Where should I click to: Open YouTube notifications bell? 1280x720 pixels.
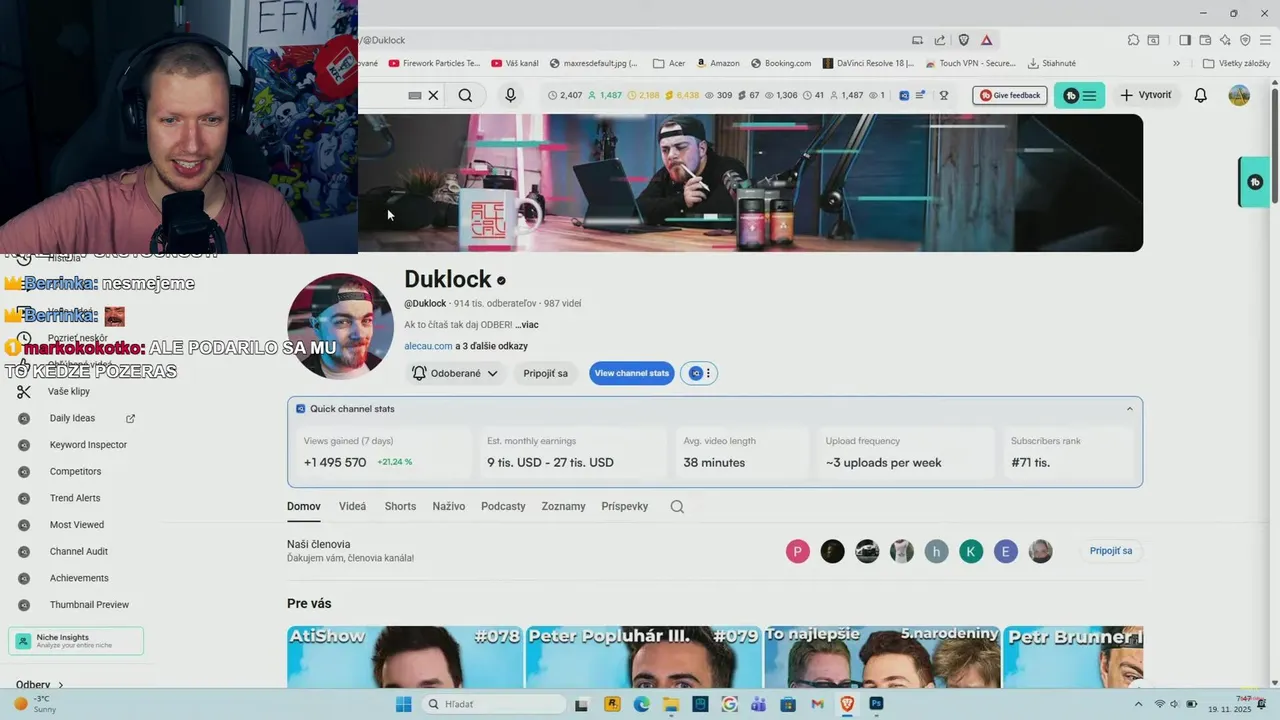click(1201, 95)
